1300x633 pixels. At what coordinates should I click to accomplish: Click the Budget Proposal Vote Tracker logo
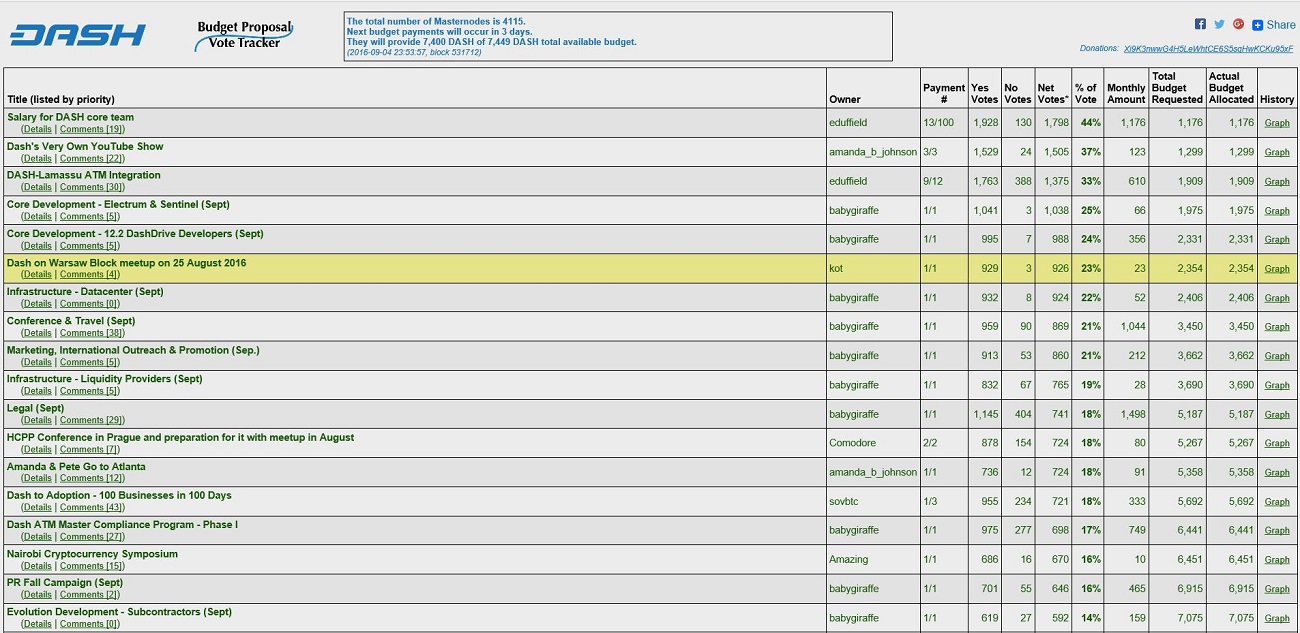tap(245, 35)
